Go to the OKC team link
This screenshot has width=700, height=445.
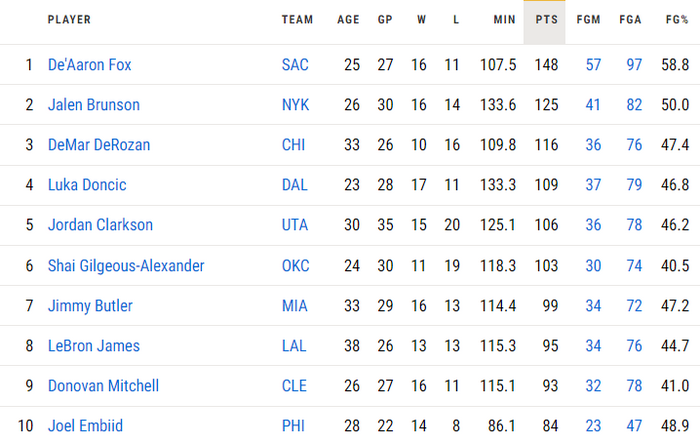point(296,266)
